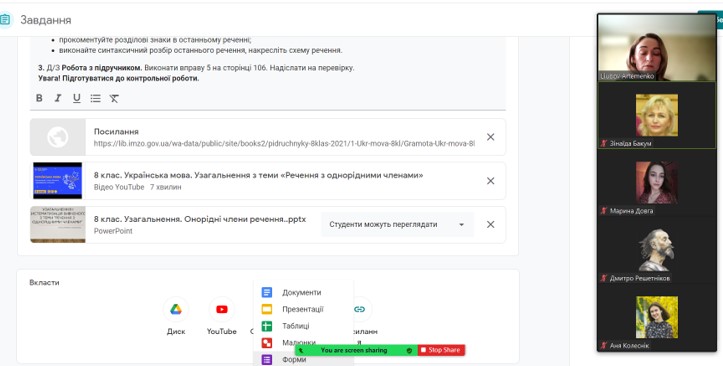Toggle italic text formatting
Screen dimensions: 723x366
[x=58, y=98]
